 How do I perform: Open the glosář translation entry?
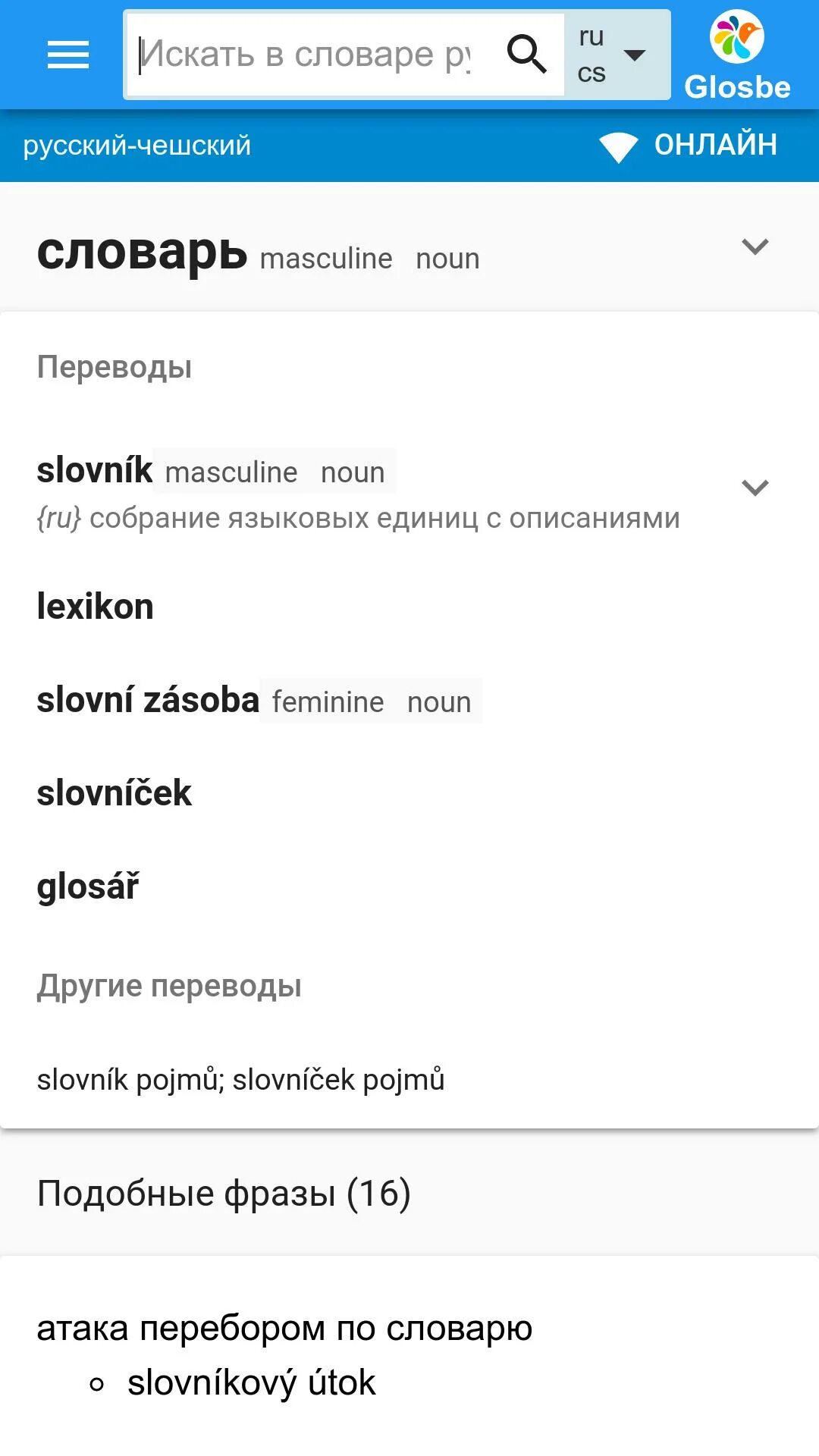coord(88,887)
